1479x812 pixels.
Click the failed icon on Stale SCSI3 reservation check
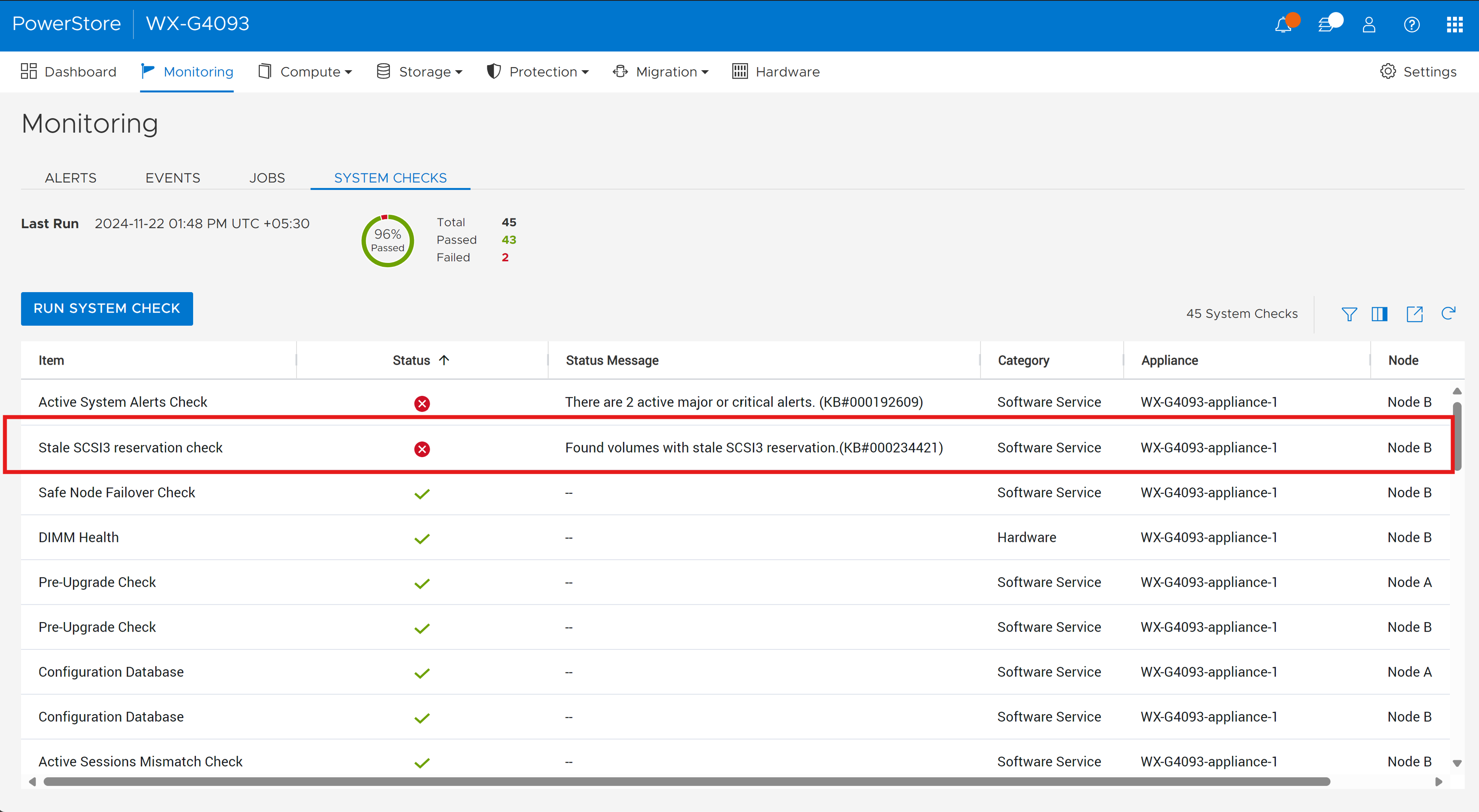[x=423, y=449]
